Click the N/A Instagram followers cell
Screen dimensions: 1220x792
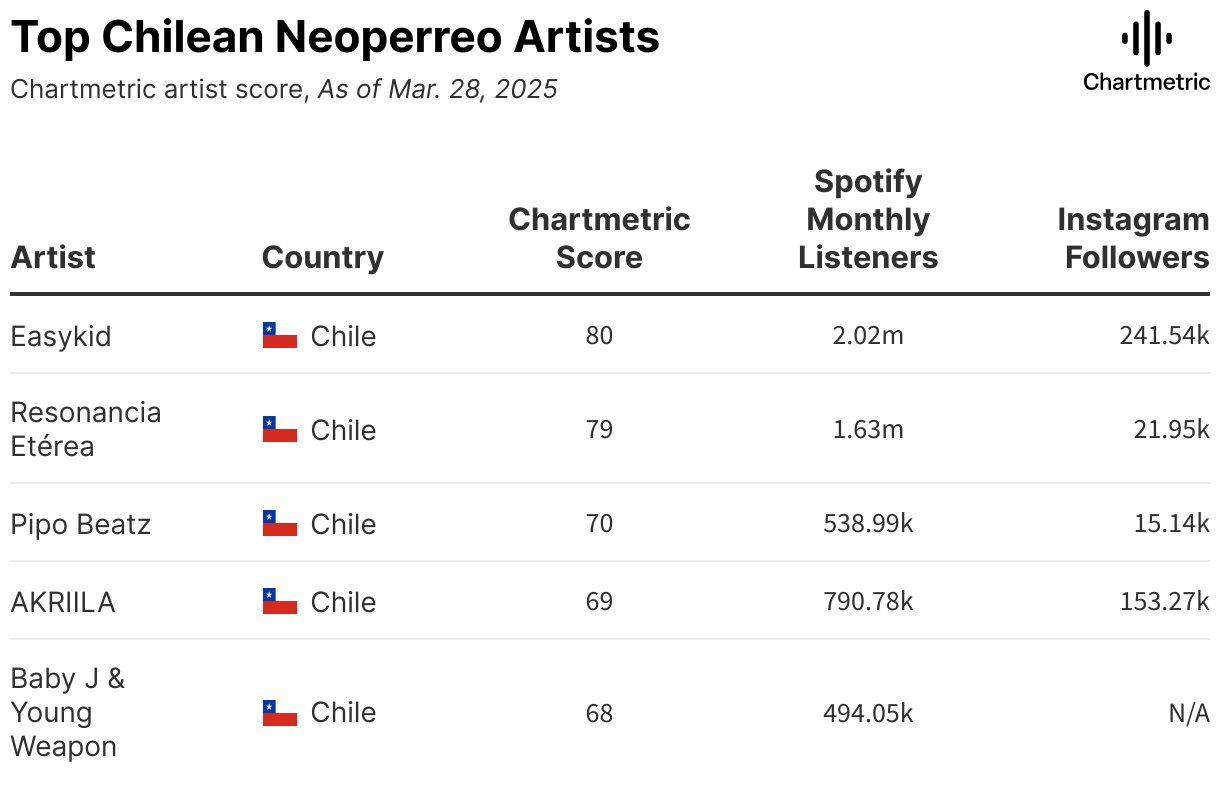[1188, 713]
